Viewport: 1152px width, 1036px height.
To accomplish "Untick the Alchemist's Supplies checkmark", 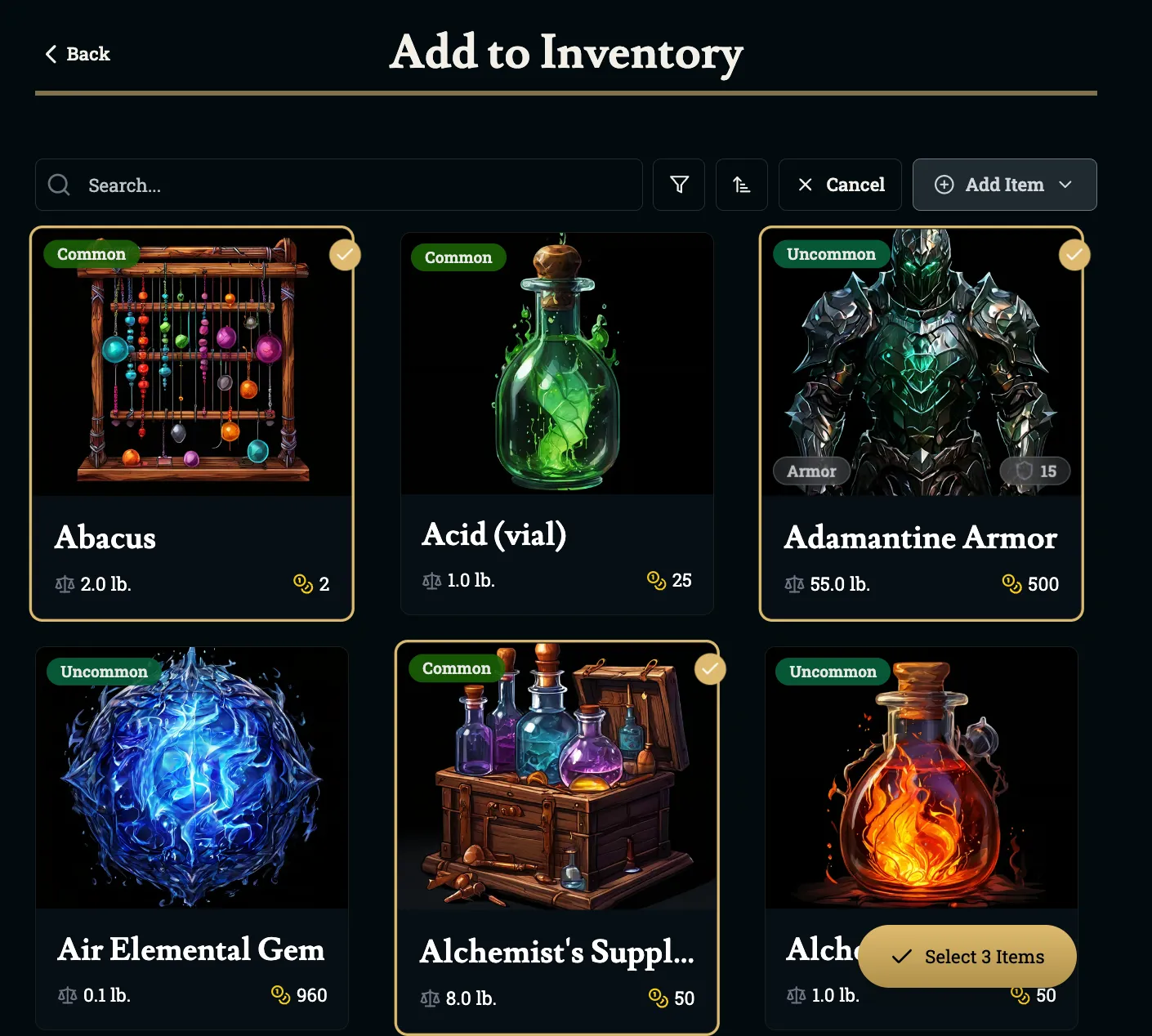I will coord(710,668).
